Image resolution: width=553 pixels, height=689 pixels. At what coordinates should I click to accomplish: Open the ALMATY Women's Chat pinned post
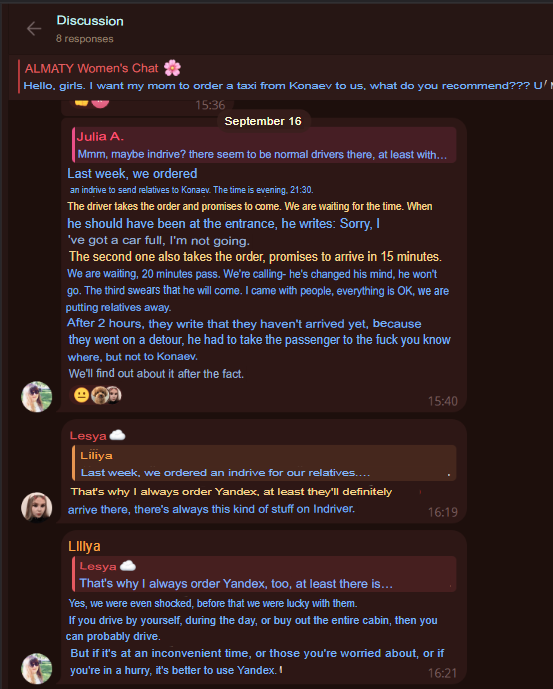[x=281, y=77]
